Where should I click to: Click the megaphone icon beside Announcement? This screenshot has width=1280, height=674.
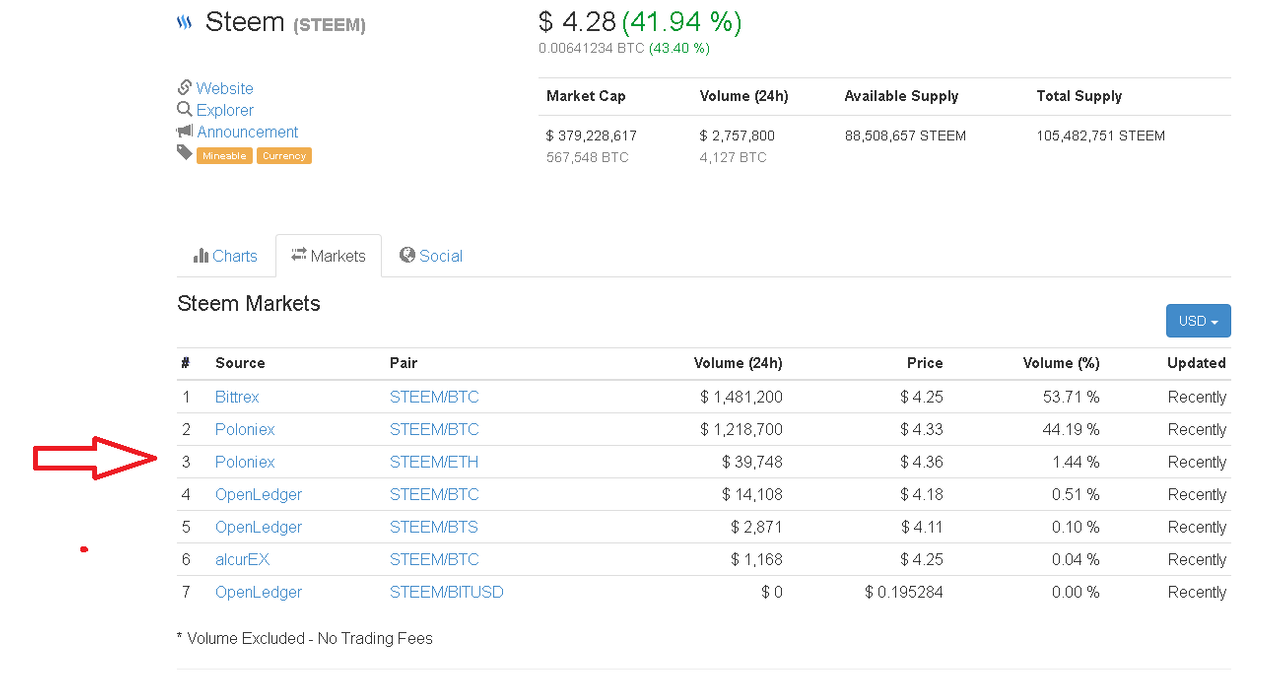pyautogui.click(x=184, y=131)
